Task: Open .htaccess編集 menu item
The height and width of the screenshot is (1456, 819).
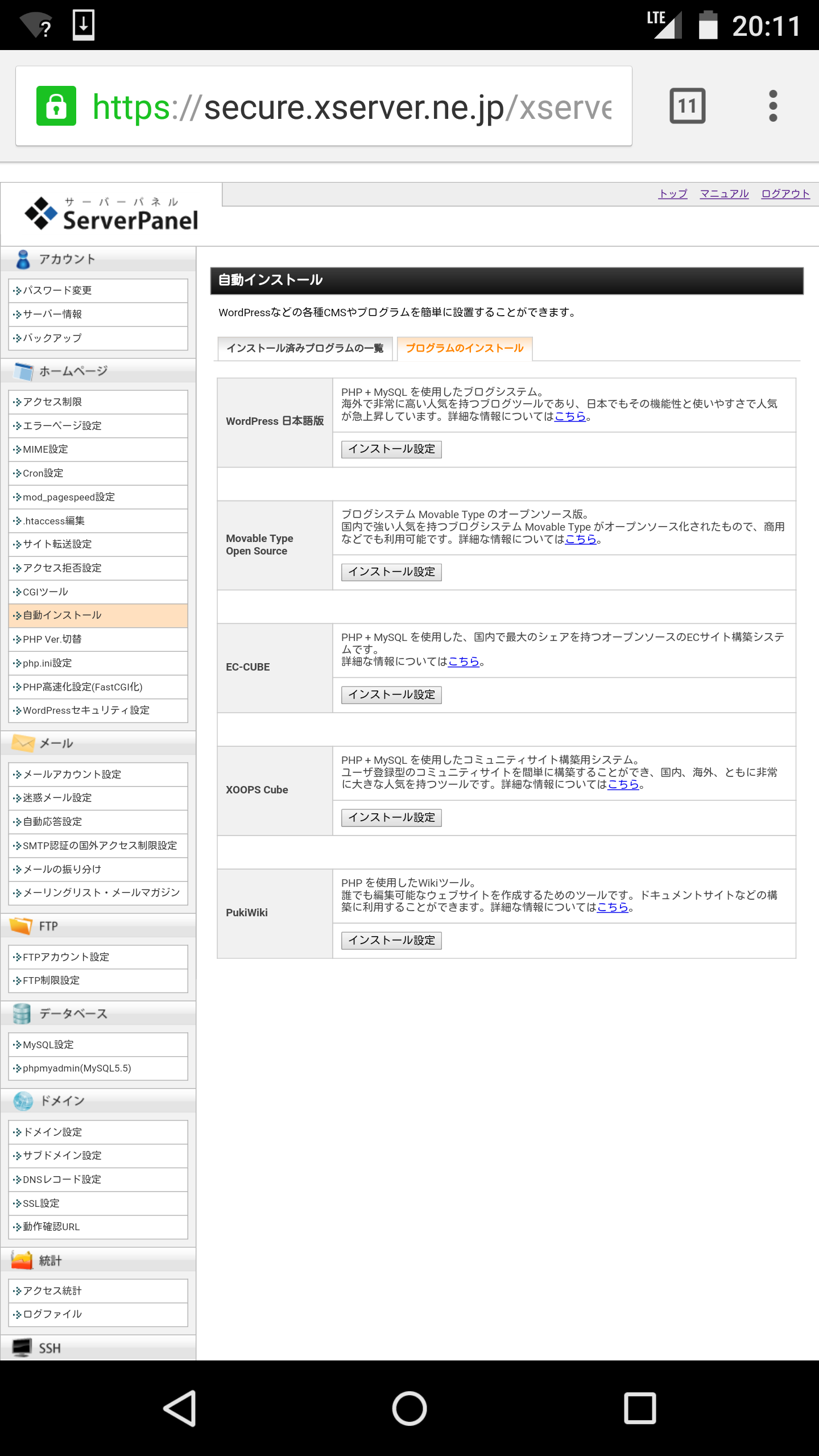Action: click(x=98, y=521)
